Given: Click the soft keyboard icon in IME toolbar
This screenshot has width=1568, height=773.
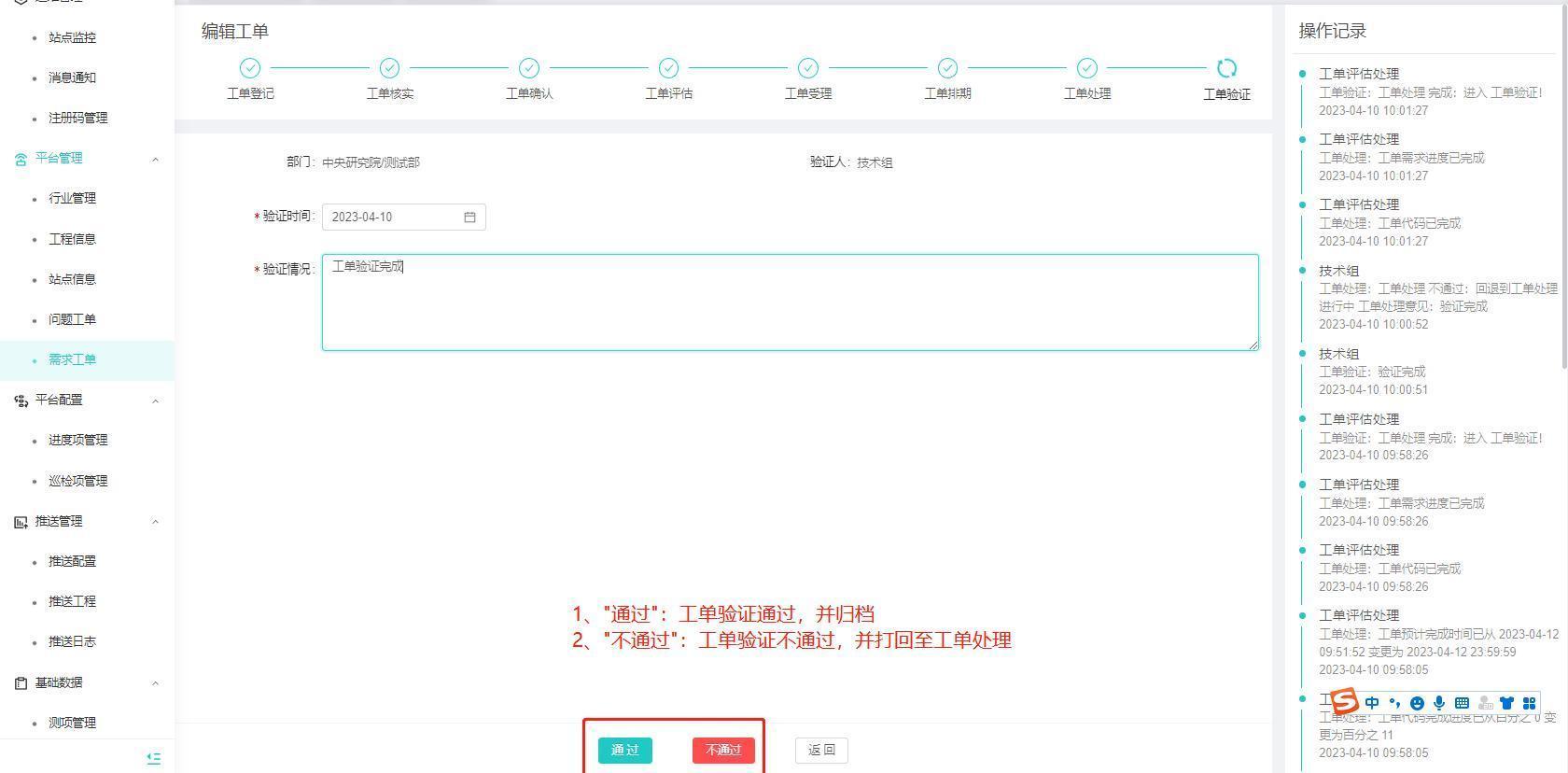Looking at the screenshot, I should coord(1462,703).
